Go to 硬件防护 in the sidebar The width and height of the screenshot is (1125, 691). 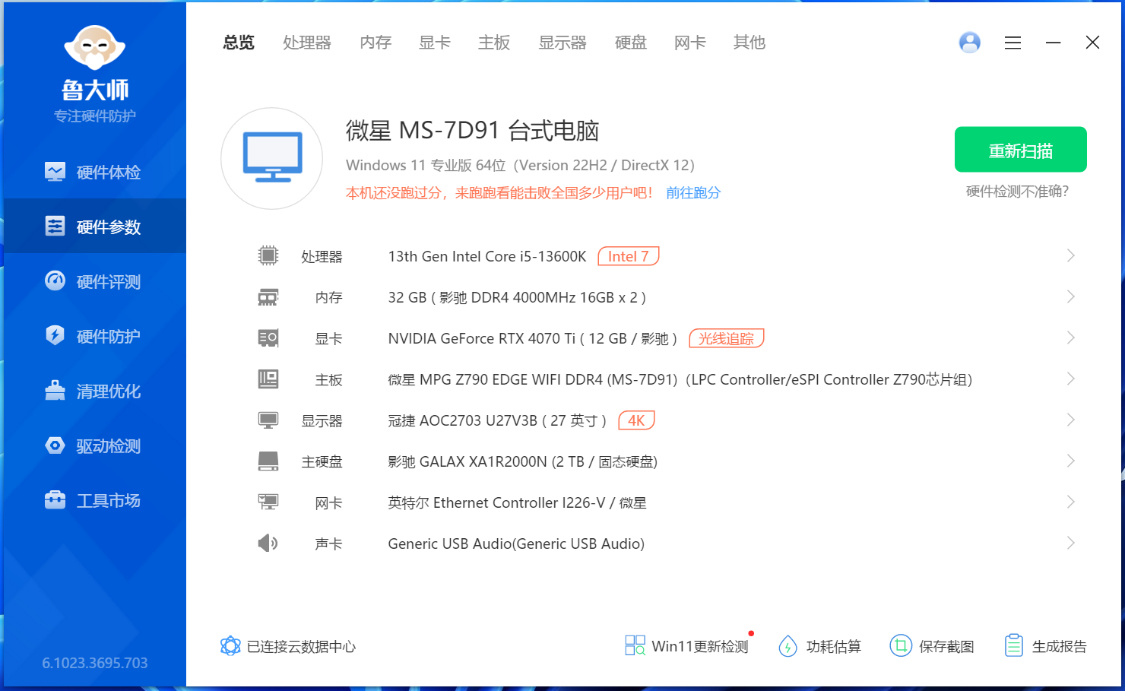pyautogui.click(x=95, y=336)
